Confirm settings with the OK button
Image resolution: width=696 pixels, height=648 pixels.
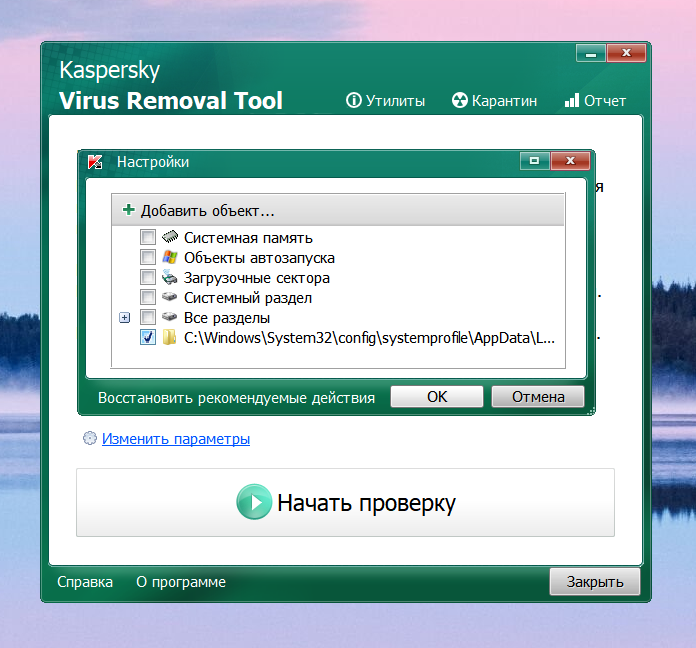tap(437, 396)
